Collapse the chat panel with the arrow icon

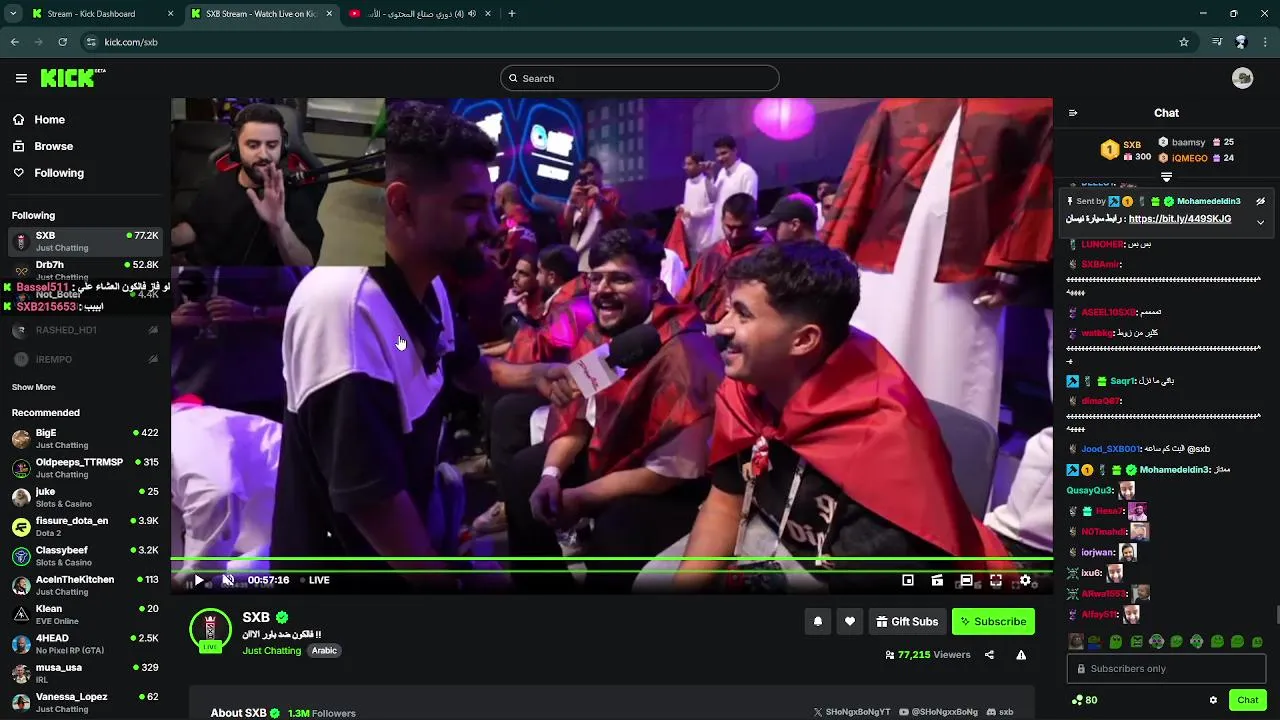[x=1073, y=113]
